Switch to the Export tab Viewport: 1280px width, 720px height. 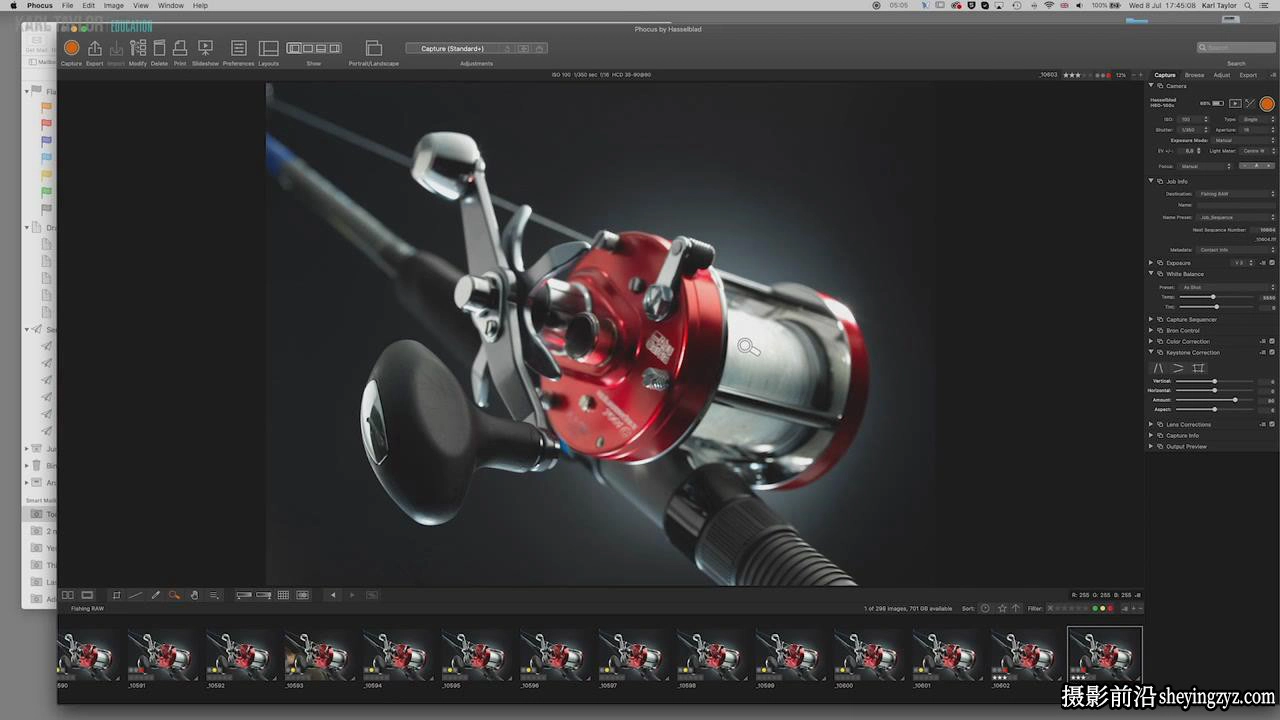click(1248, 75)
